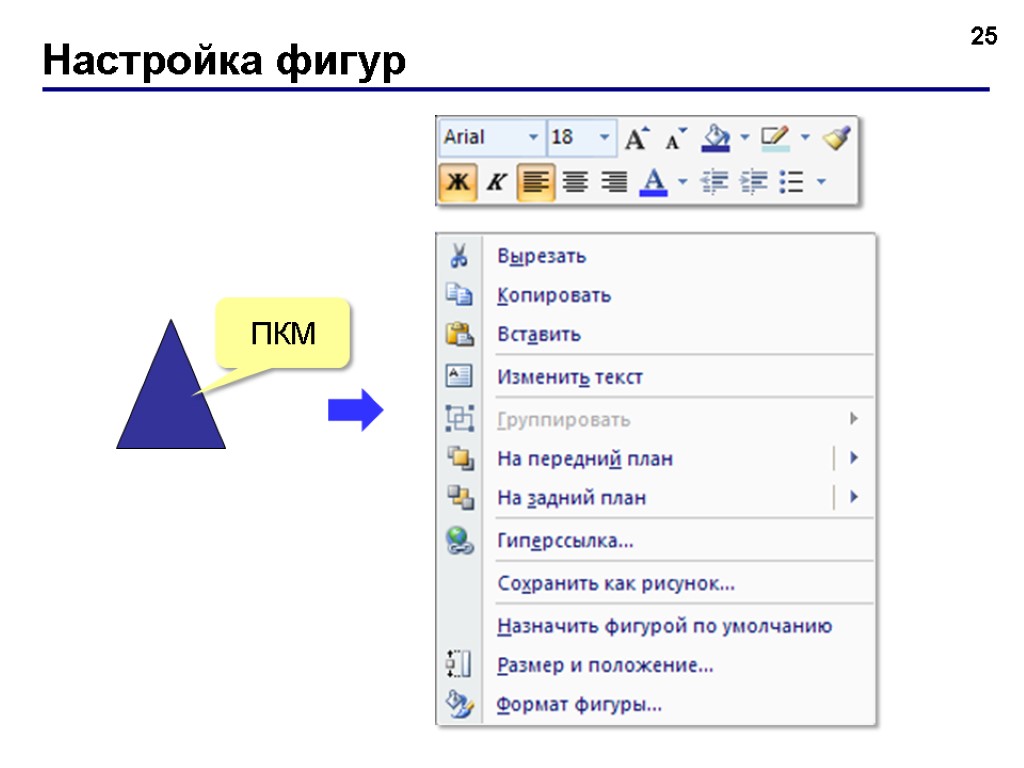Apply shape fill with paint bucket icon
Viewport: 1024px width, 768px height.
715,138
